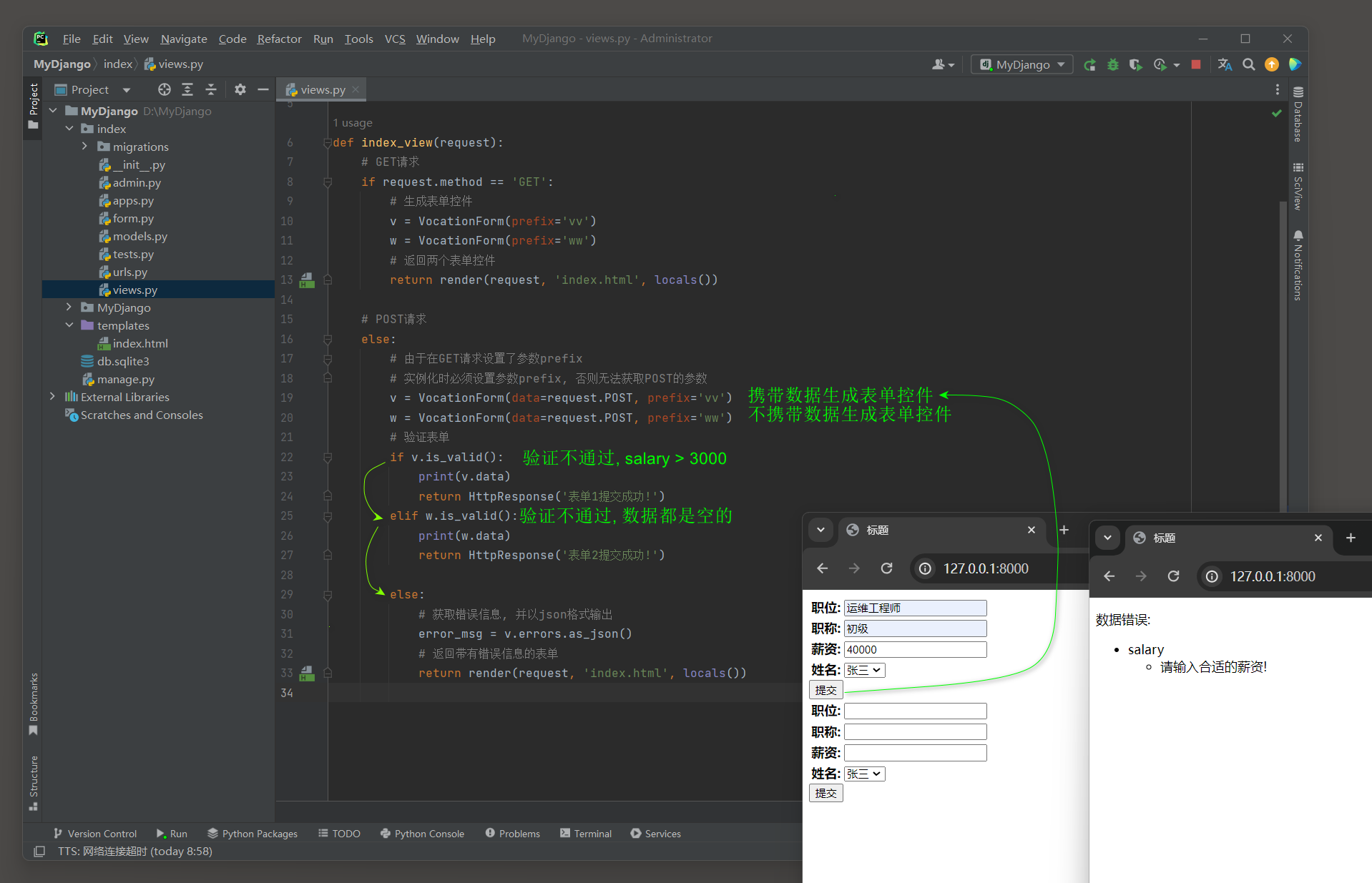Click the tool window quick access icon in the status bar
This screenshot has height=883, width=1372.
[39, 852]
